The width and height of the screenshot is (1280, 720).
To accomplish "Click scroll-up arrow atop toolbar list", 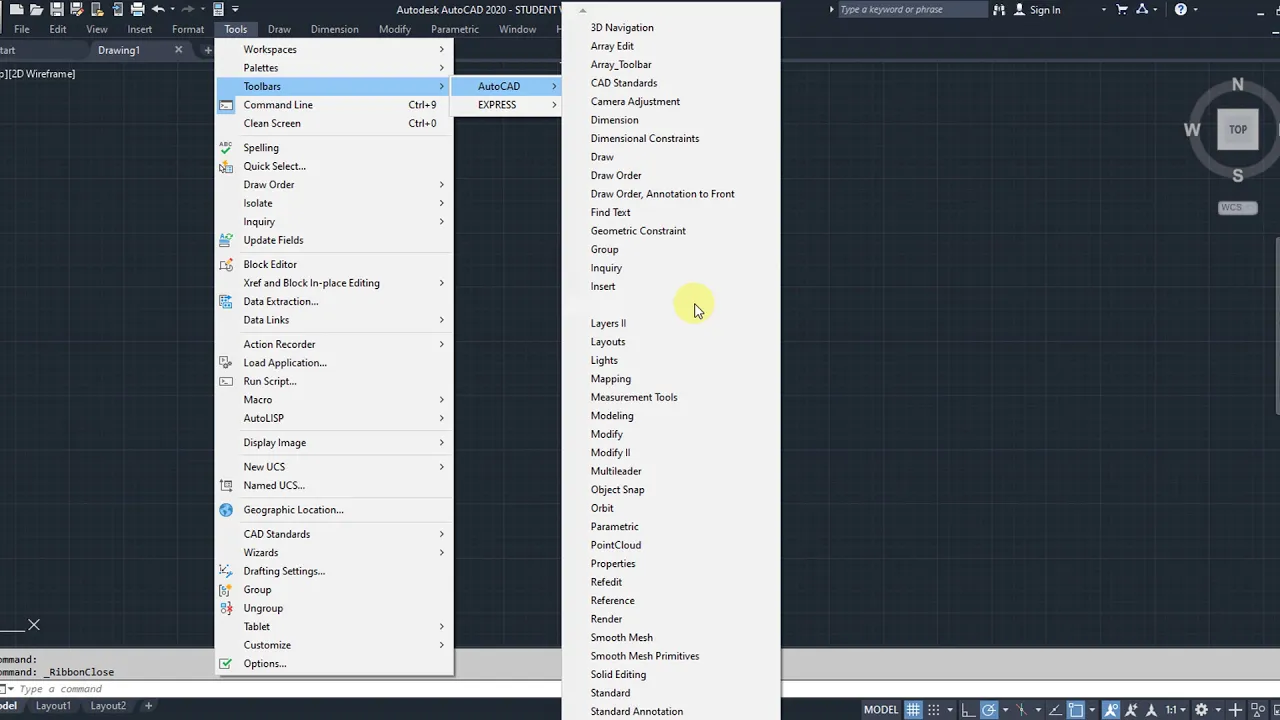I will [x=583, y=11].
